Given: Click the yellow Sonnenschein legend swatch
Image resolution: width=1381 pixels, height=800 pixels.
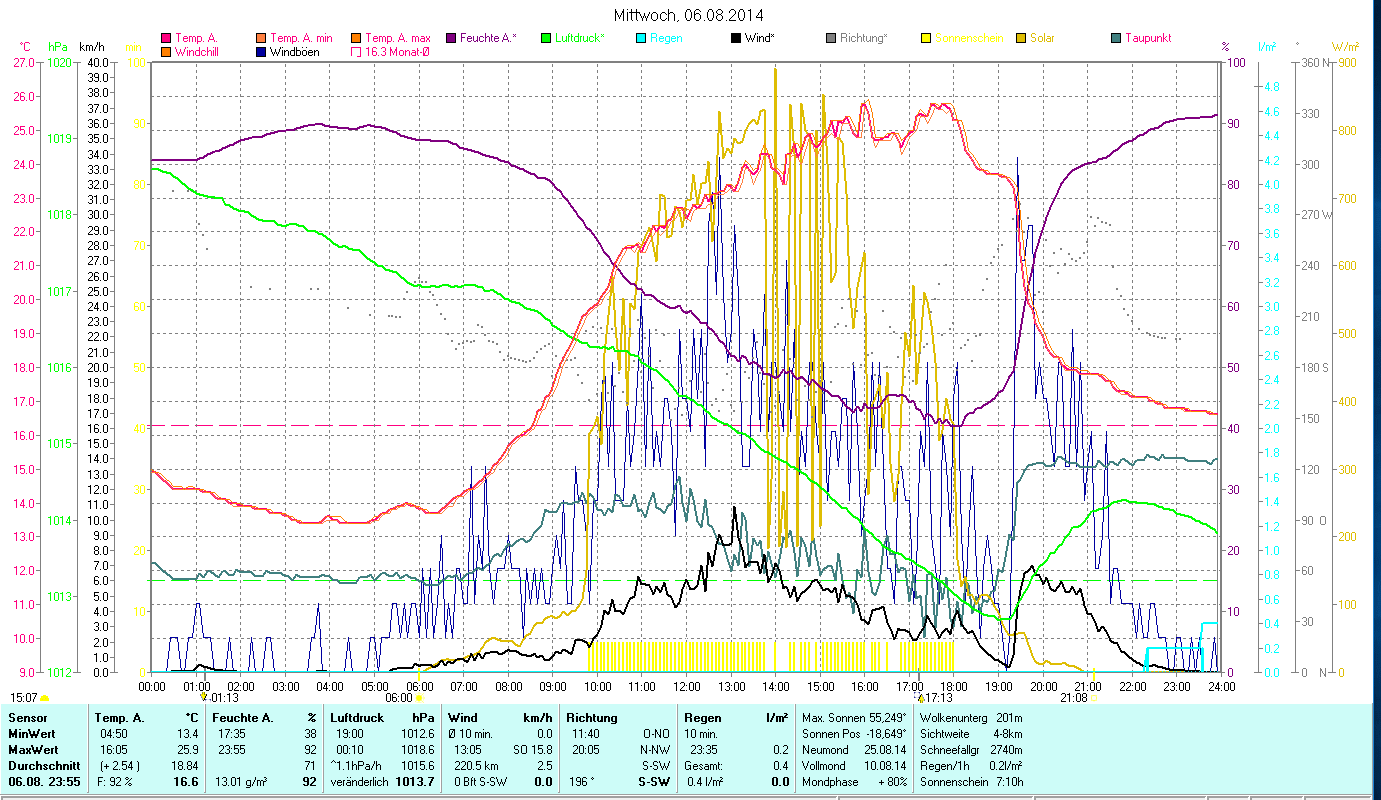Looking at the screenshot, I should (926, 38).
